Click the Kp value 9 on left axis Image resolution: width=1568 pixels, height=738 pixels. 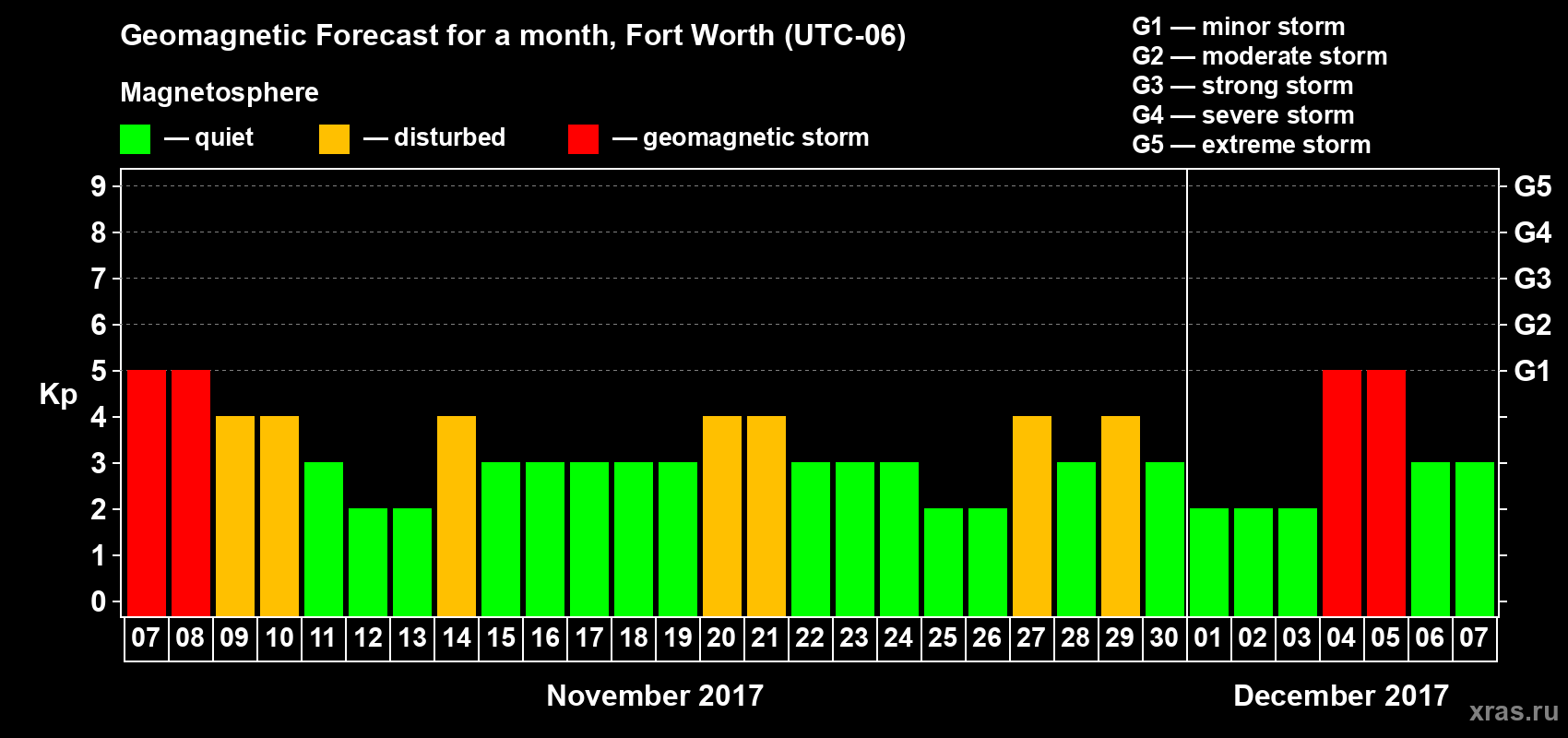click(99, 186)
